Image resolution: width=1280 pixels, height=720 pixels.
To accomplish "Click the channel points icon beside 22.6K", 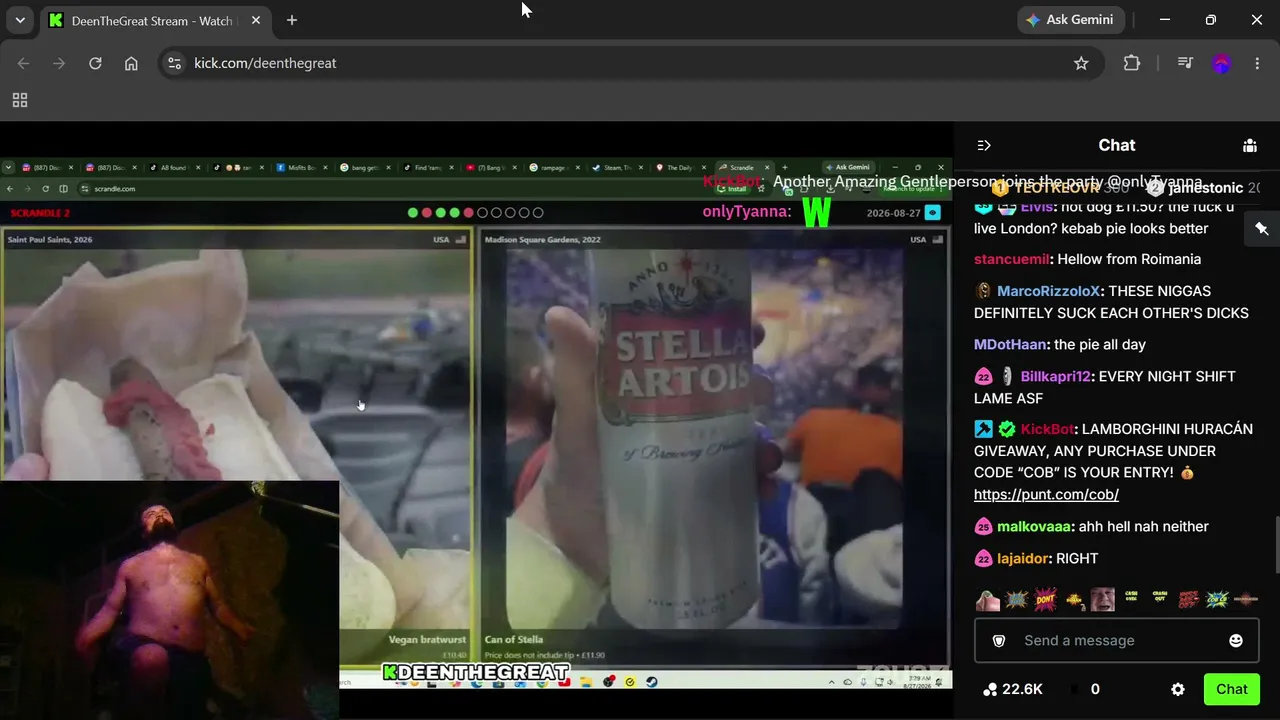I will tap(990, 689).
